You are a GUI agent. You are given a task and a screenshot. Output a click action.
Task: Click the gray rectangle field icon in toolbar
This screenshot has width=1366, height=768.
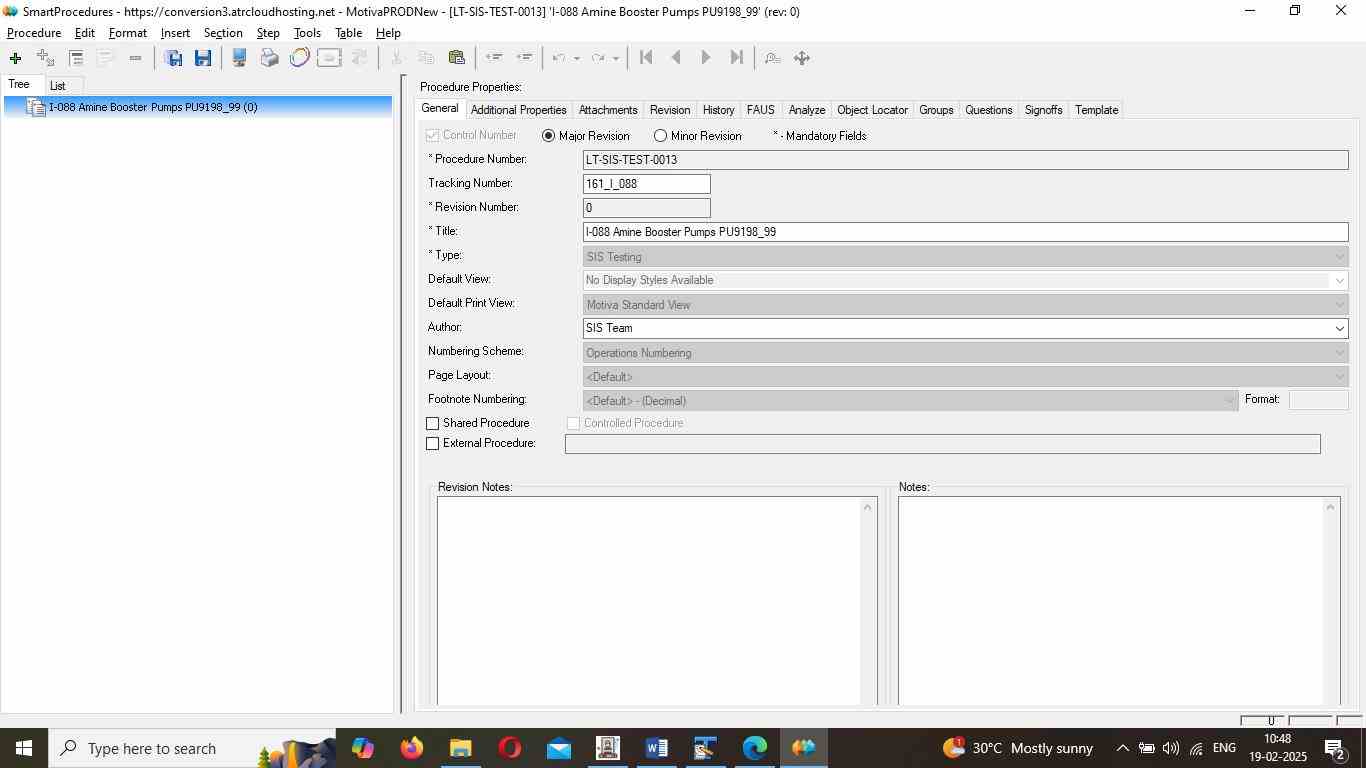(329, 58)
